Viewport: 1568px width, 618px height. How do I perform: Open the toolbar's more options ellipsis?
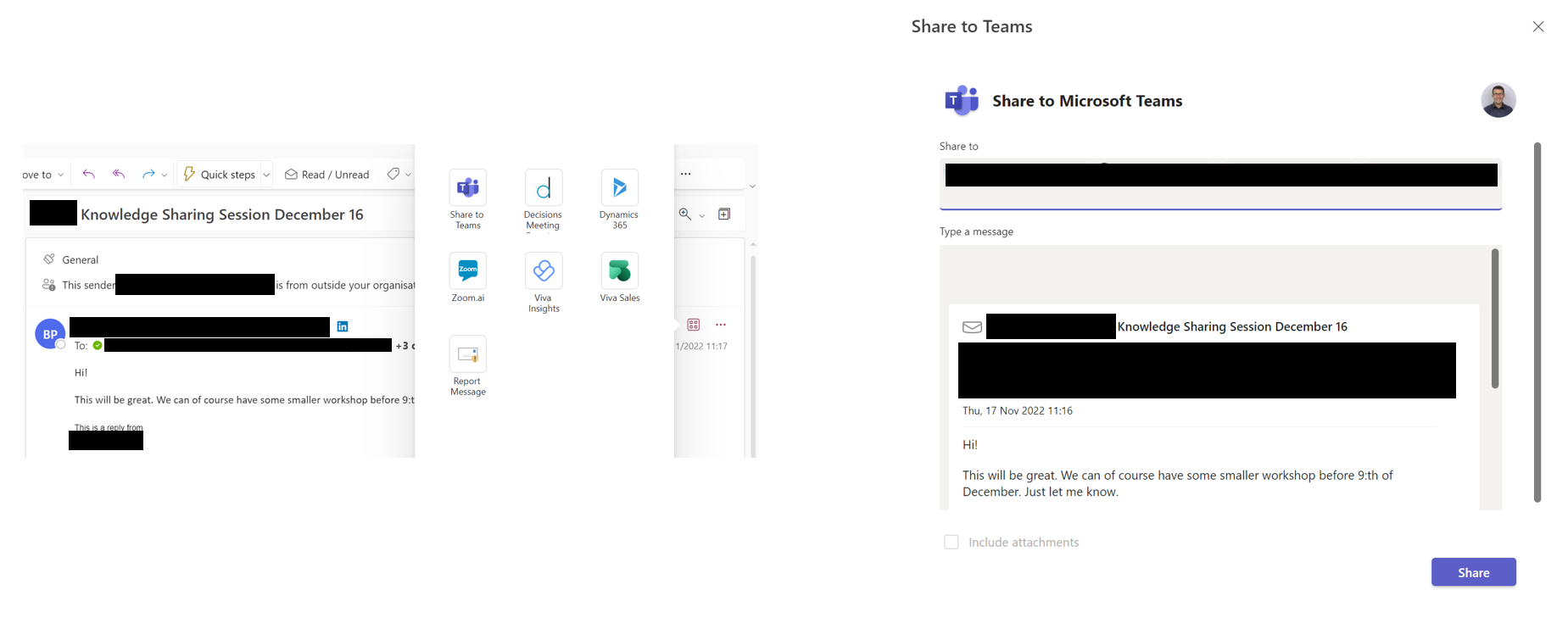coord(685,174)
